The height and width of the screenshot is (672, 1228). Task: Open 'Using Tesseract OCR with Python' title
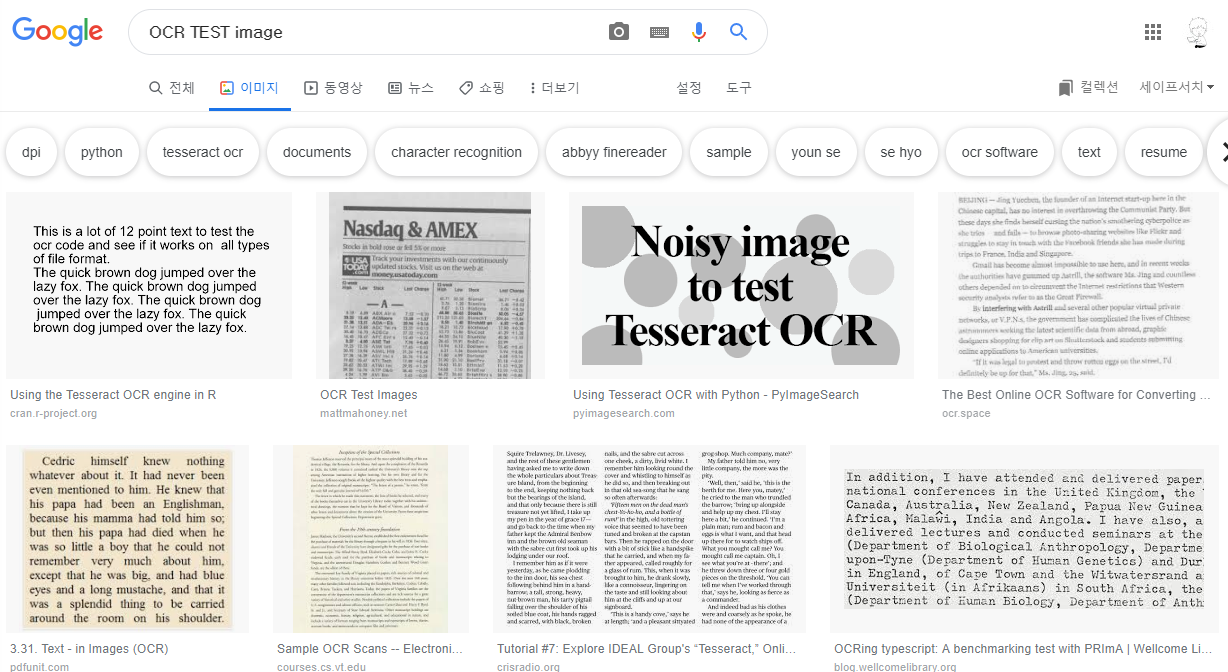[716, 395]
